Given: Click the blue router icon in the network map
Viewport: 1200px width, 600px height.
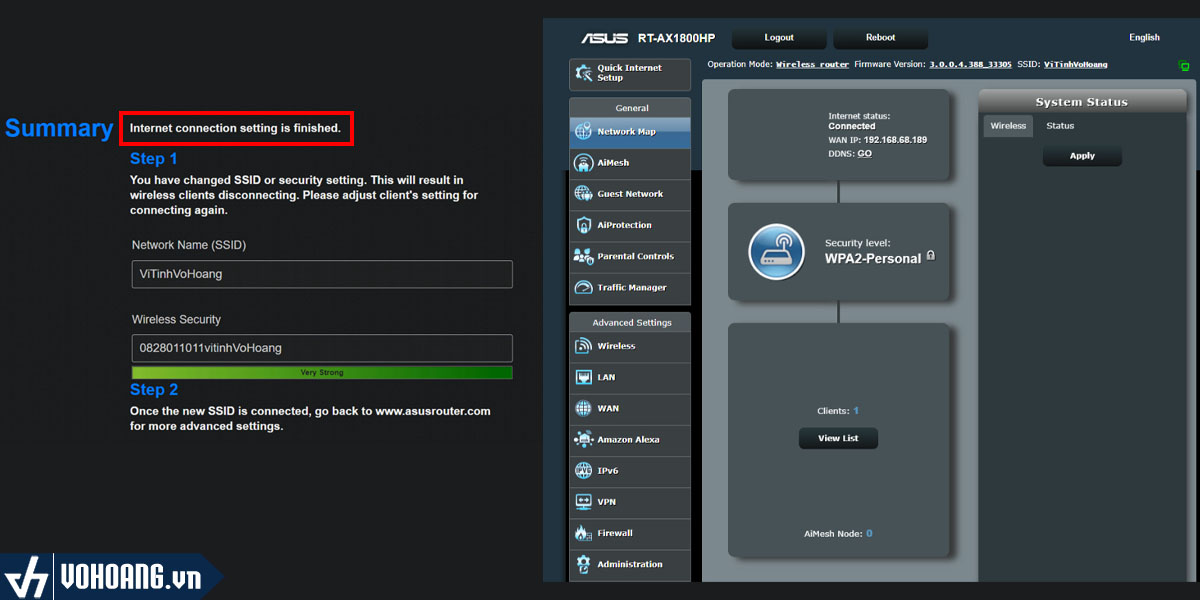Looking at the screenshot, I should [777, 251].
